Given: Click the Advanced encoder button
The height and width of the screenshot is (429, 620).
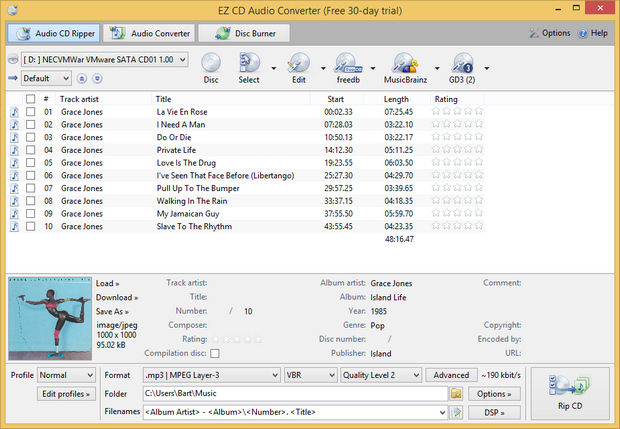Looking at the screenshot, I should (x=451, y=375).
